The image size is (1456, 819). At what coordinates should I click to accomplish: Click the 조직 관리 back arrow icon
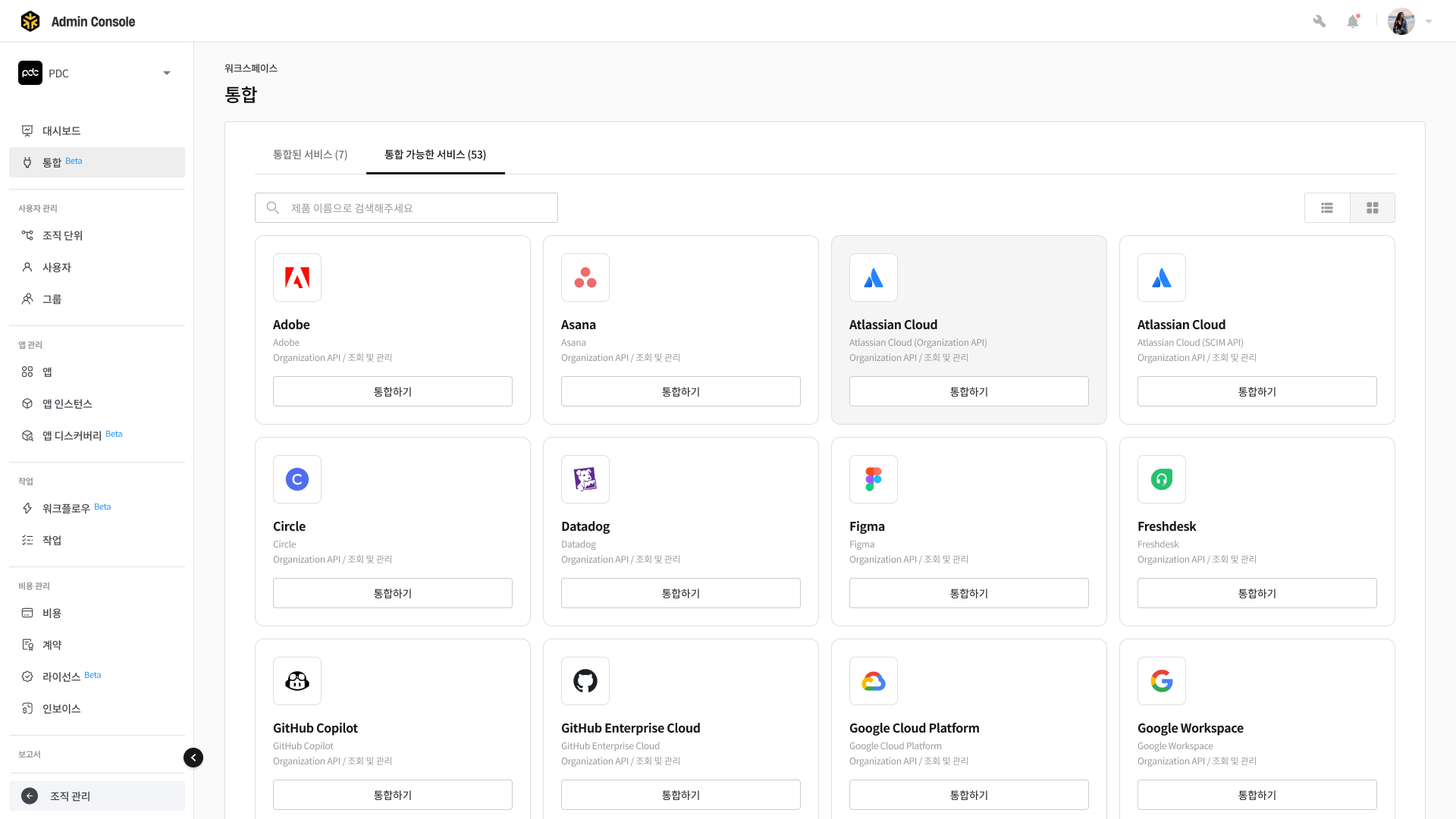(30, 795)
